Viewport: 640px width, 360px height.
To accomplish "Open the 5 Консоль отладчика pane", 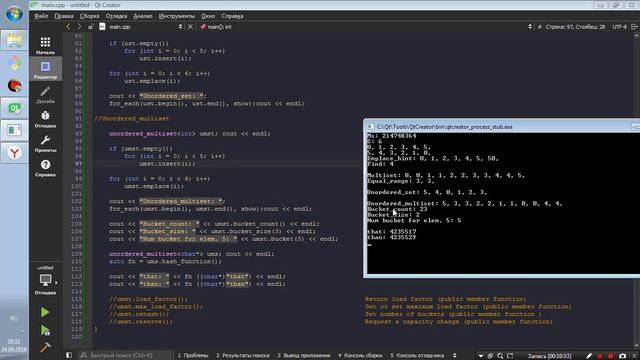I will 417,356.
